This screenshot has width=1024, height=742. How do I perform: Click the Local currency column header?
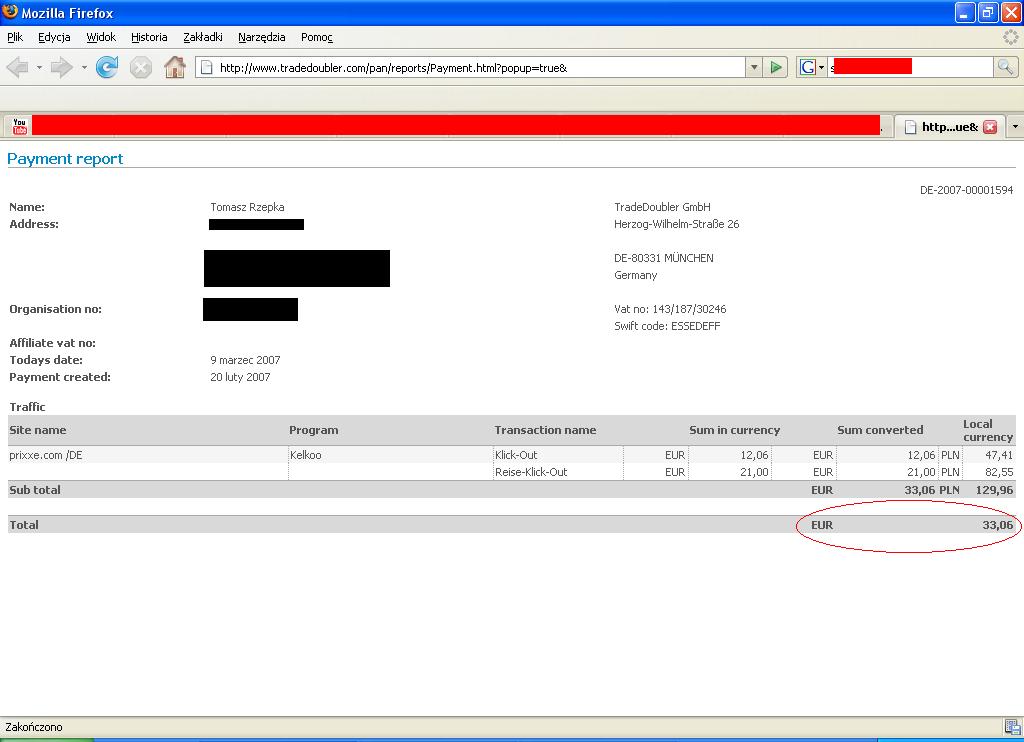pos(987,430)
